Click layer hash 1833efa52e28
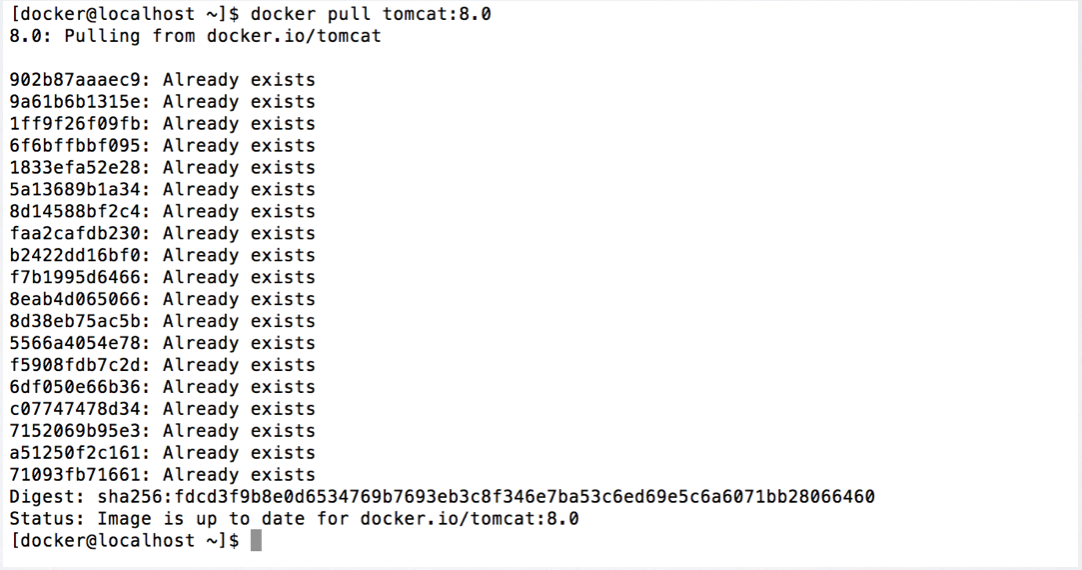Image resolution: width=1082 pixels, height=570 pixels. pos(76,168)
